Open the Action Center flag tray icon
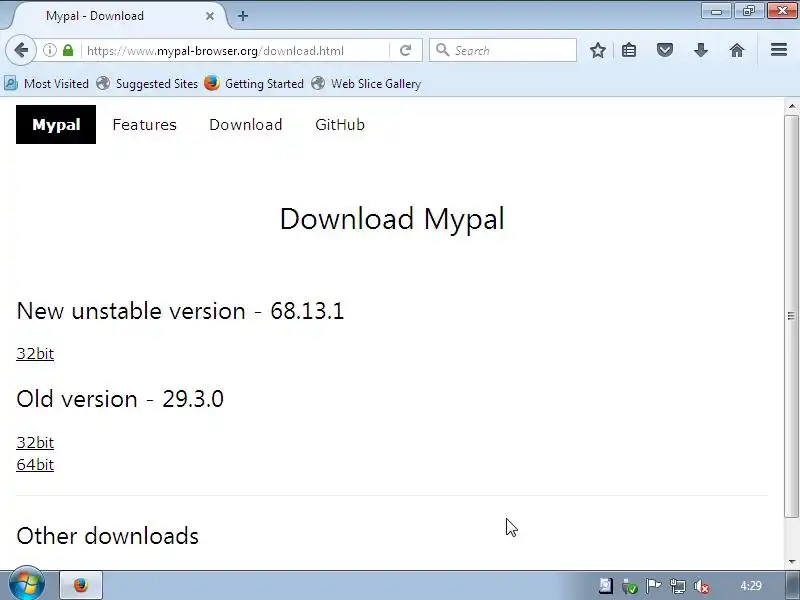Image resolution: width=800 pixels, height=600 pixels. click(x=653, y=586)
